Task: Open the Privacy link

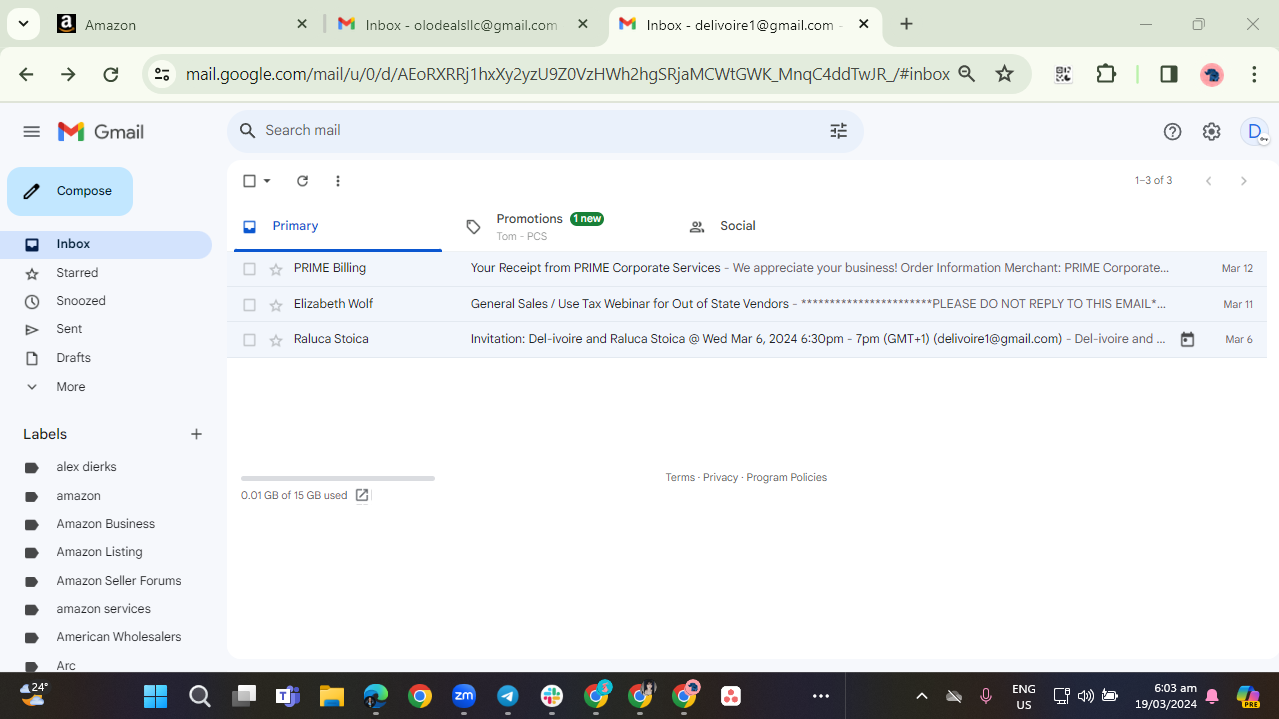Action: (x=720, y=478)
